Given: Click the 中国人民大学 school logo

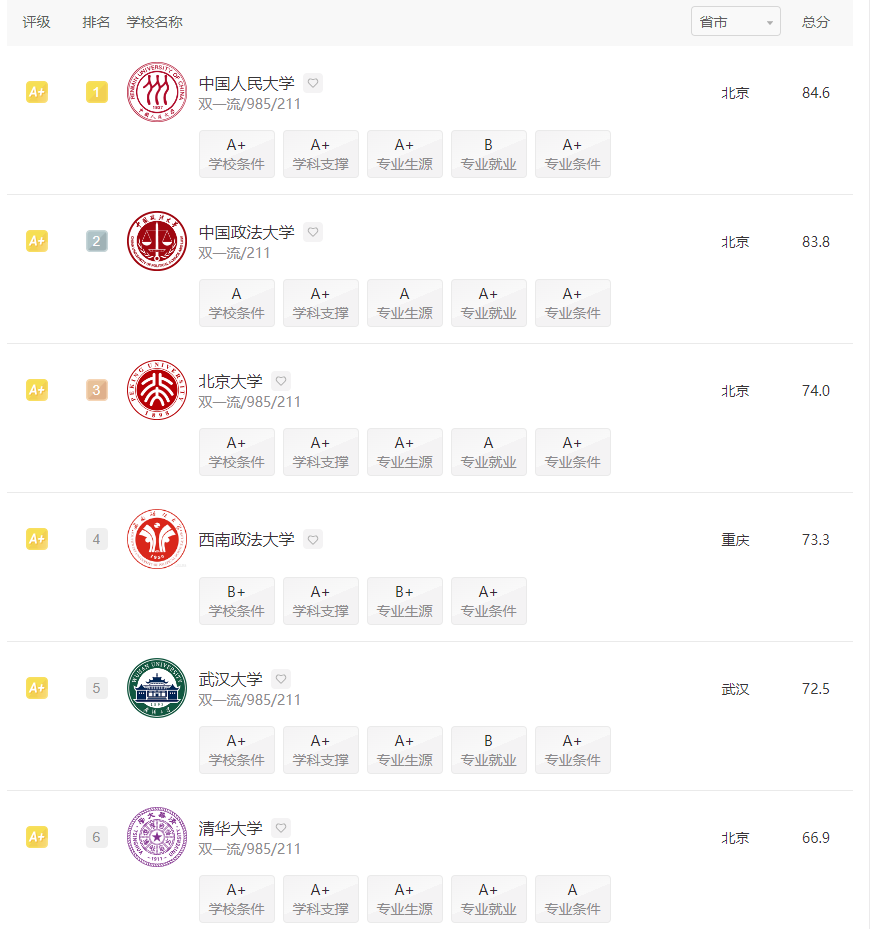Looking at the screenshot, I should point(157,92).
